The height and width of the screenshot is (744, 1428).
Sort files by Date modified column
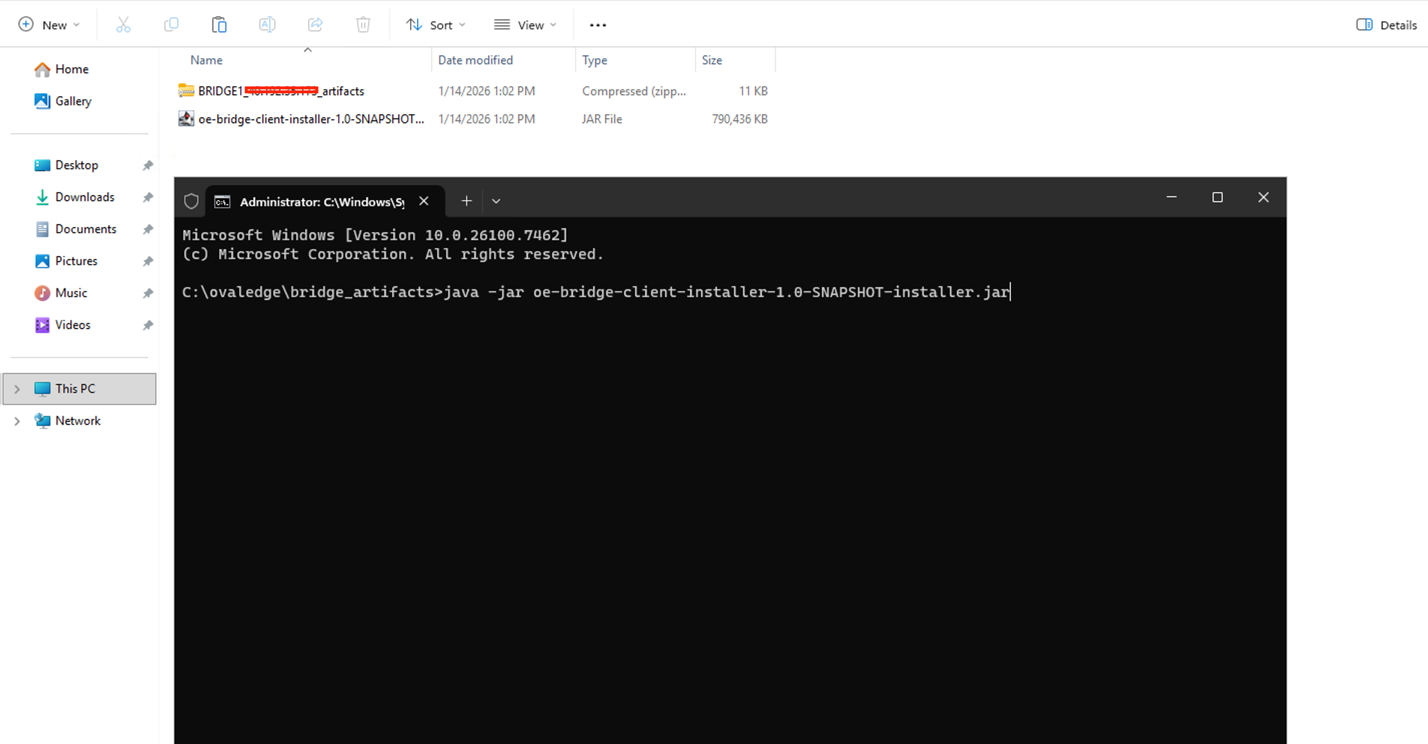coord(476,60)
